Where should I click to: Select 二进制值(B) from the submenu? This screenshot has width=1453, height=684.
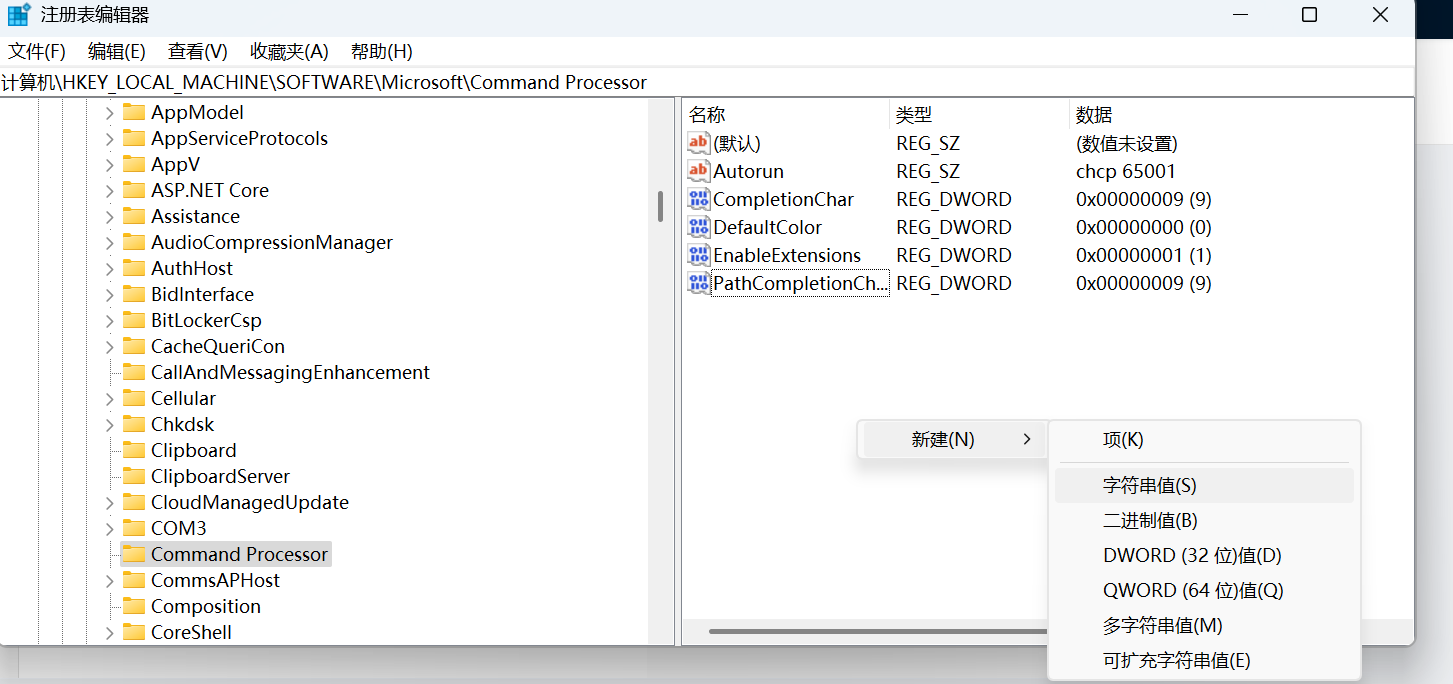tap(1204, 521)
